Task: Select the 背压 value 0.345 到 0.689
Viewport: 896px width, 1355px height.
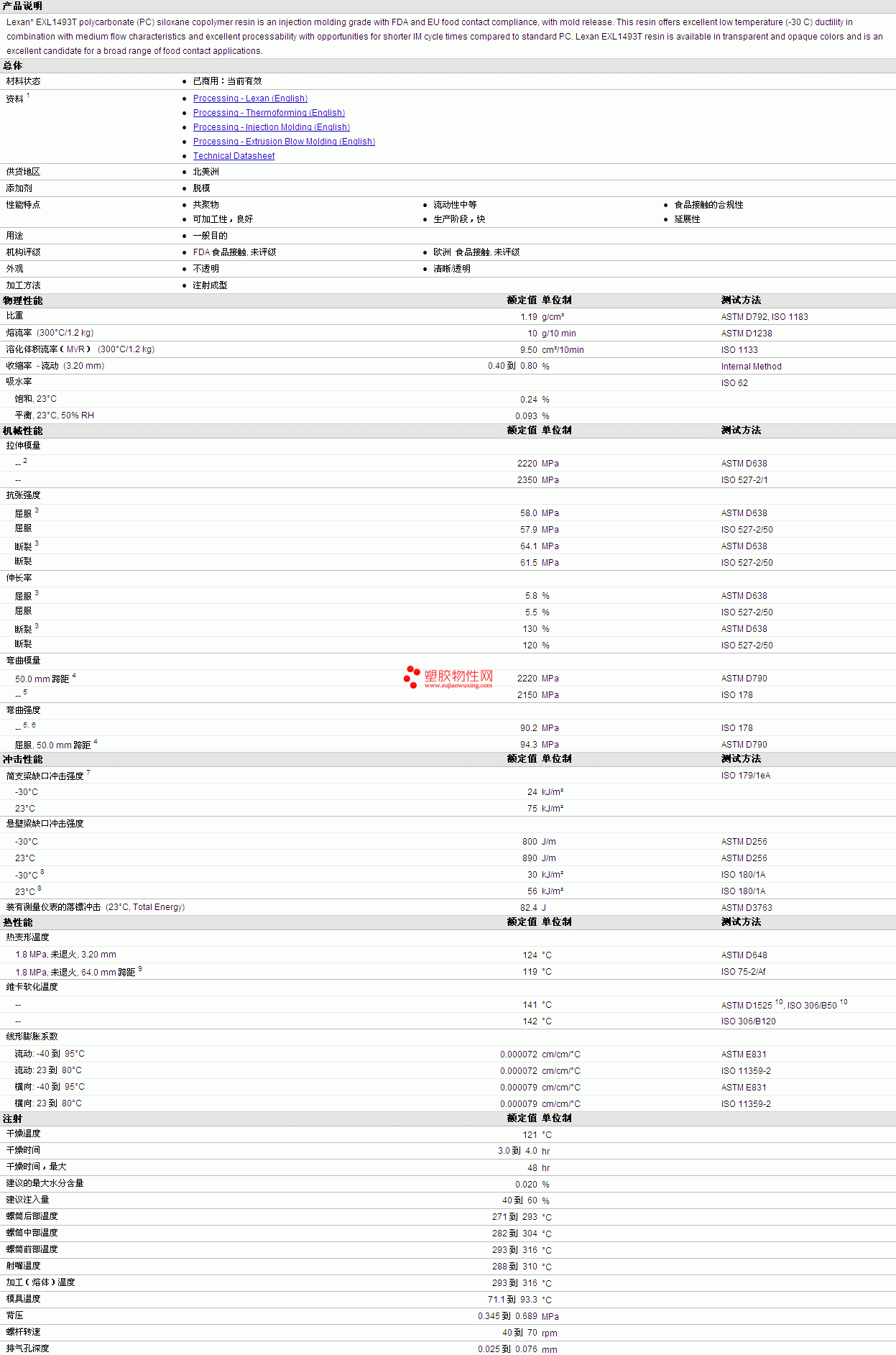Action: [507, 1316]
